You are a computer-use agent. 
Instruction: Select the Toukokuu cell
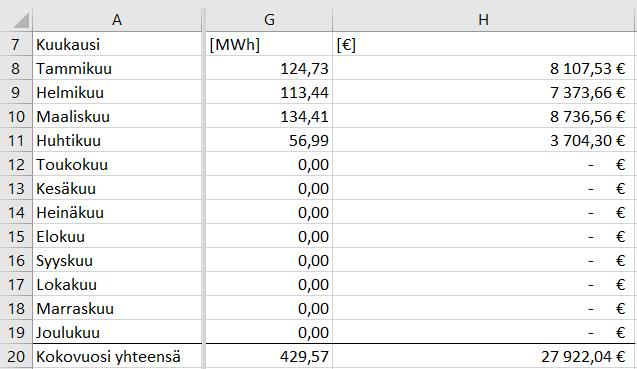(x=117, y=164)
